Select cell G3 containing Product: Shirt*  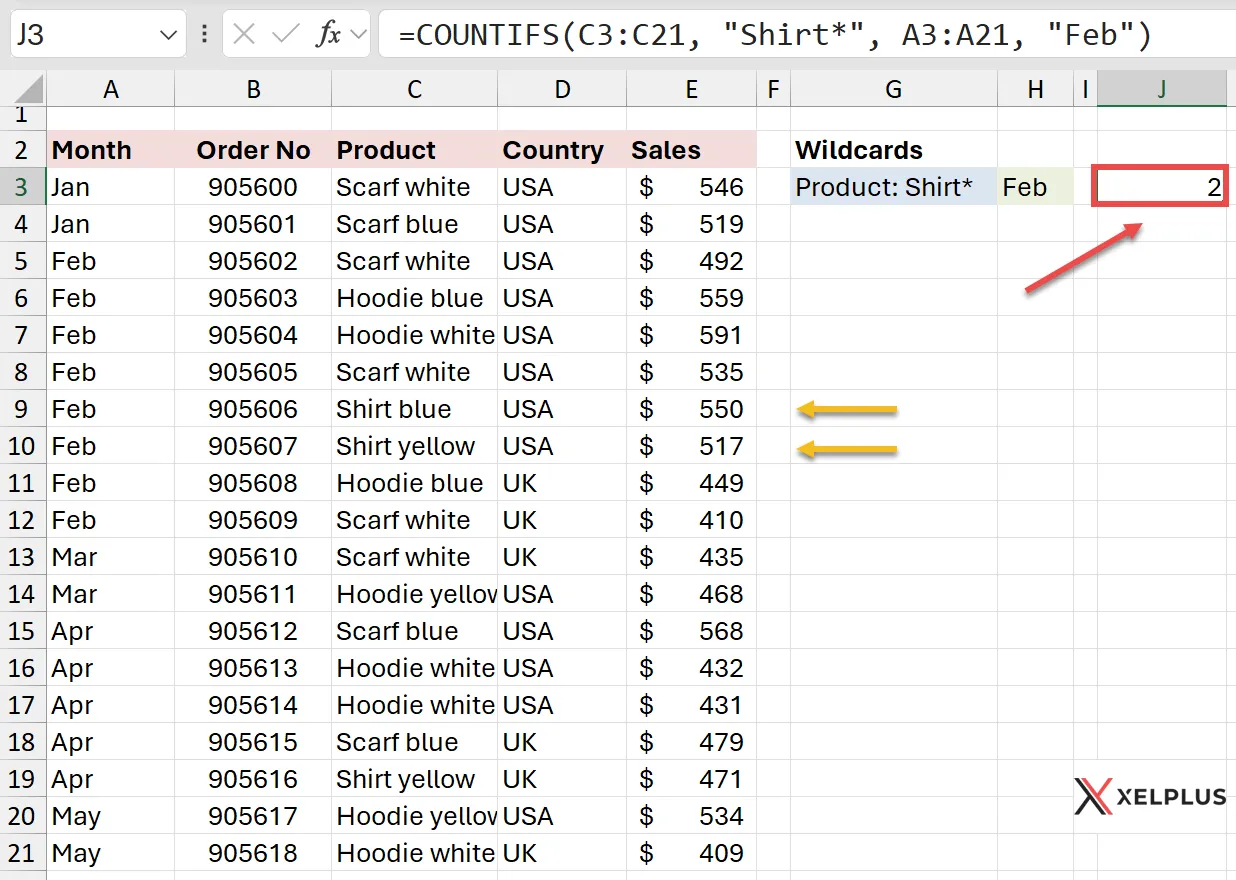[893, 187]
